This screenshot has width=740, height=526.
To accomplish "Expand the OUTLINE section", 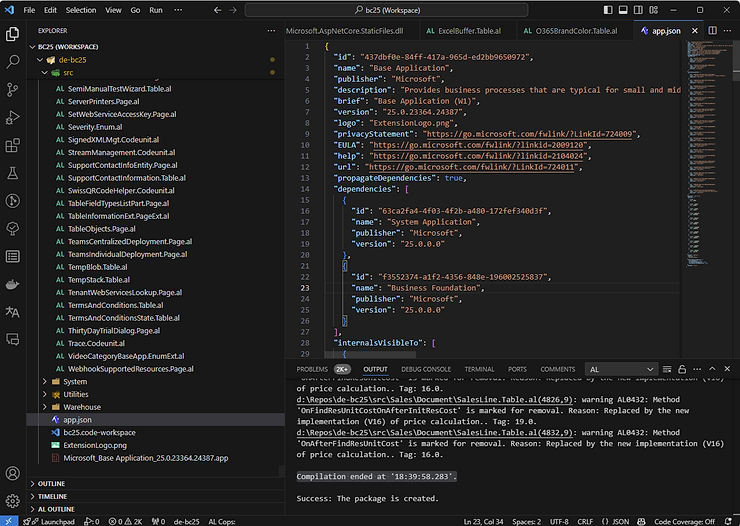I will tap(52, 483).
